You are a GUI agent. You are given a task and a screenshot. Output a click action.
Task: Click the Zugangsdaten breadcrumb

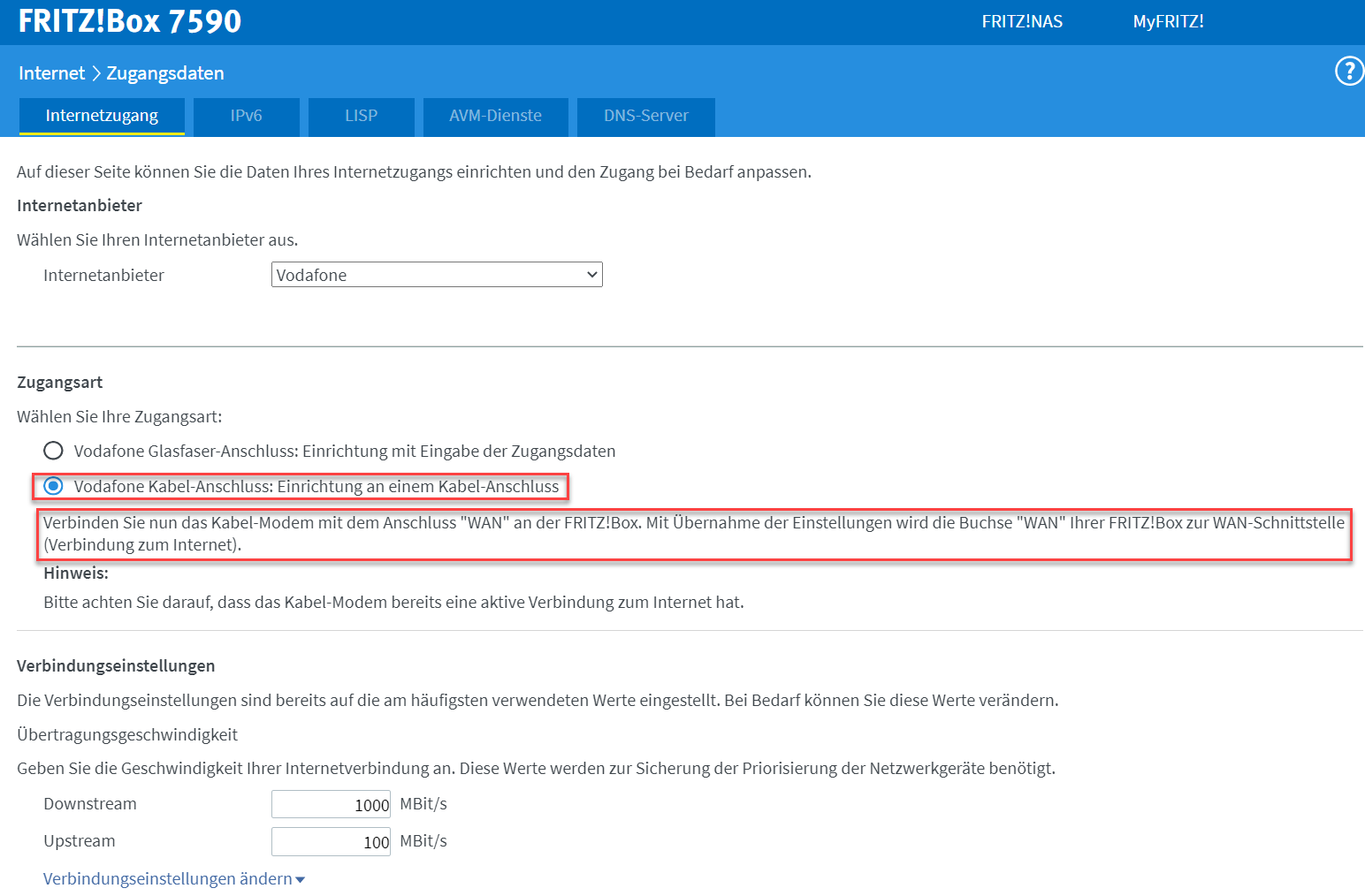165,73
